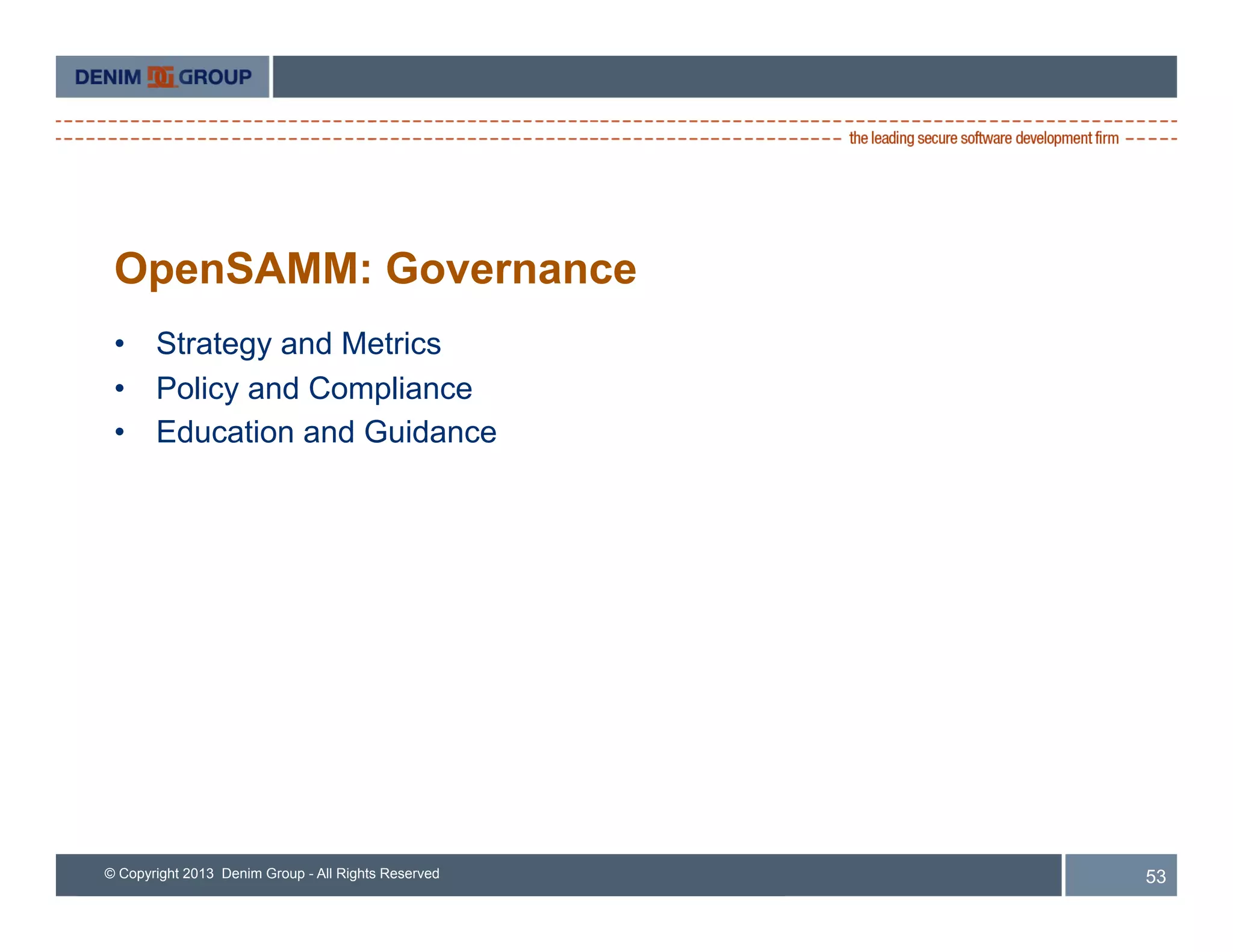The width and height of the screenshot is (1233, 952).
Task: Click the bullet dot before Education
Action: [120, 433]
